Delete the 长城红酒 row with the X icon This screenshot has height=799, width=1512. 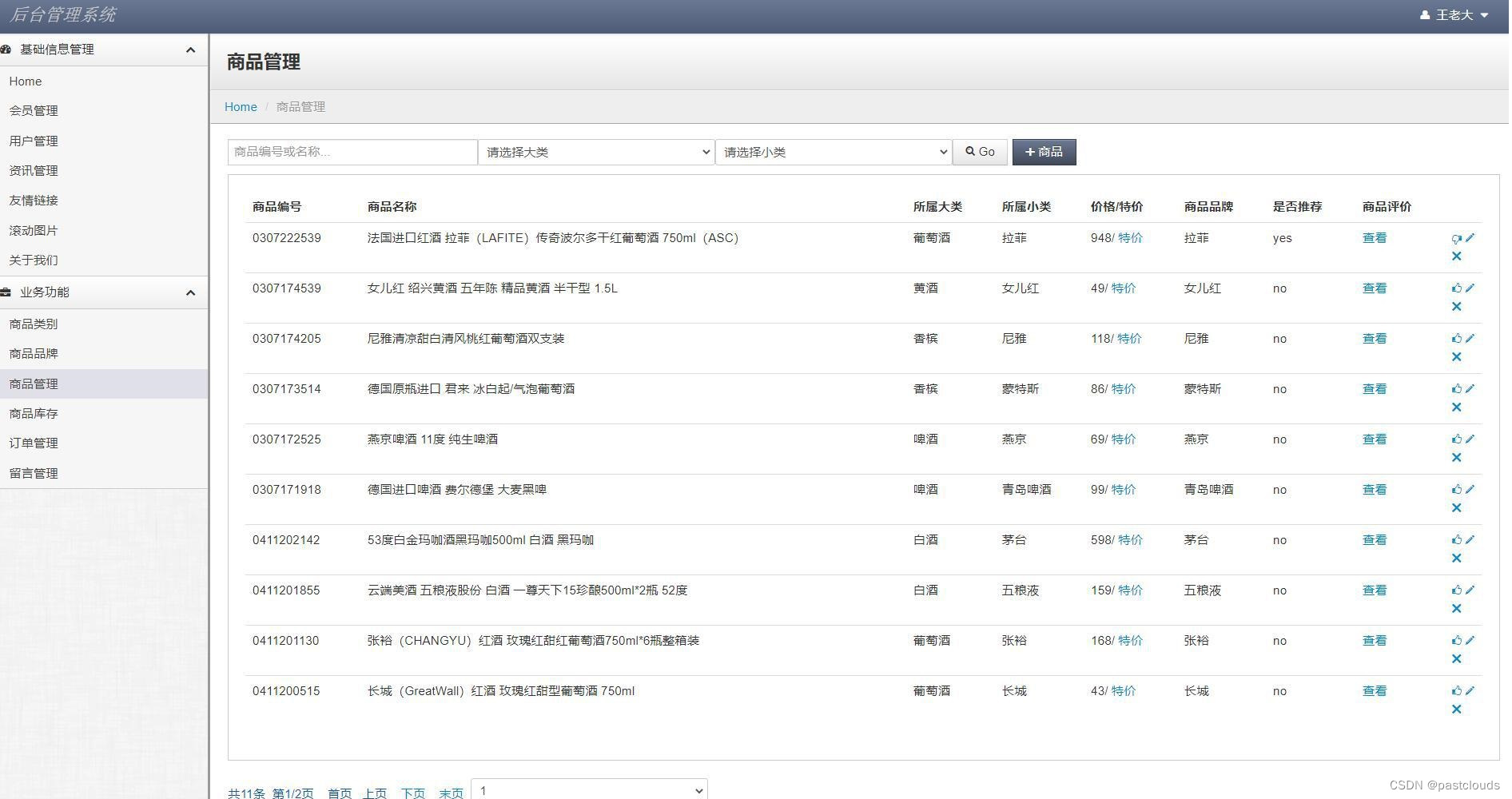pyautogui.click(x=1457, y=709)
